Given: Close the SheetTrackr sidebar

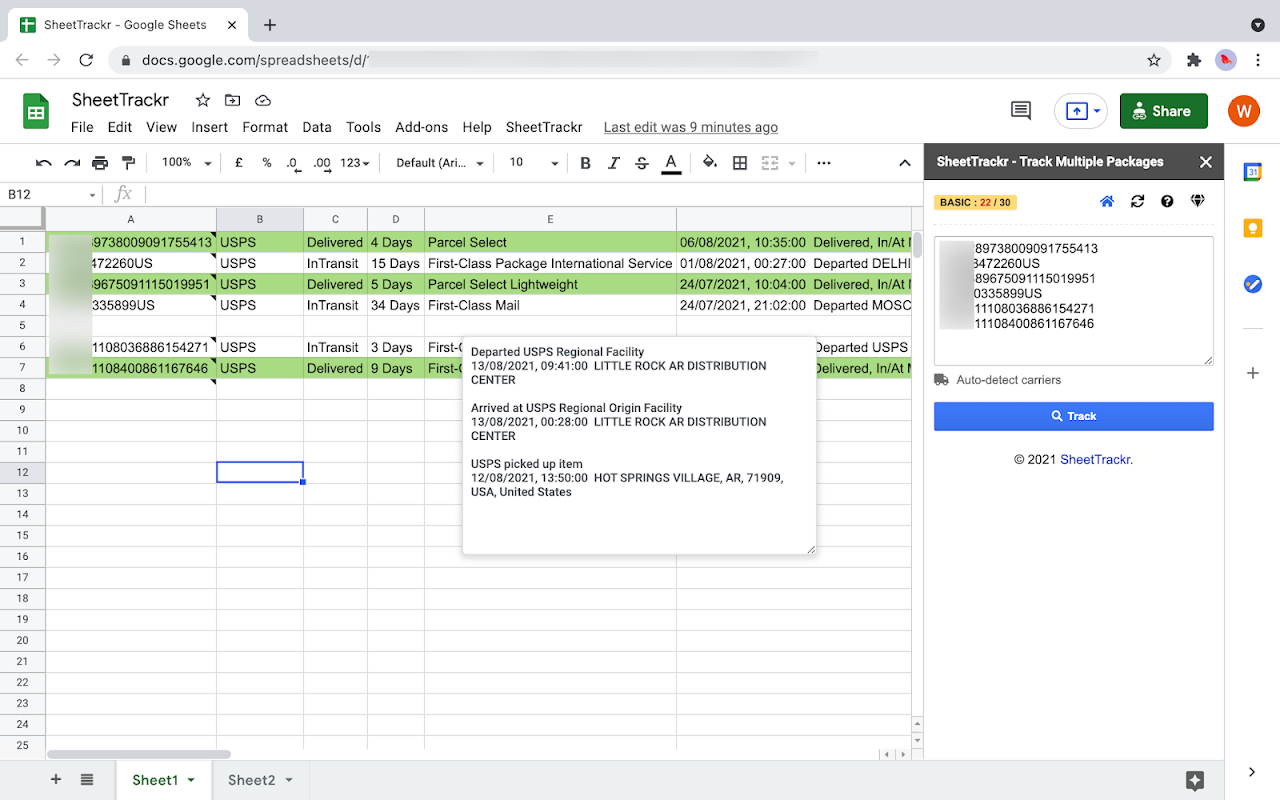Looking at the screenshot, I should pos(1206,162).
